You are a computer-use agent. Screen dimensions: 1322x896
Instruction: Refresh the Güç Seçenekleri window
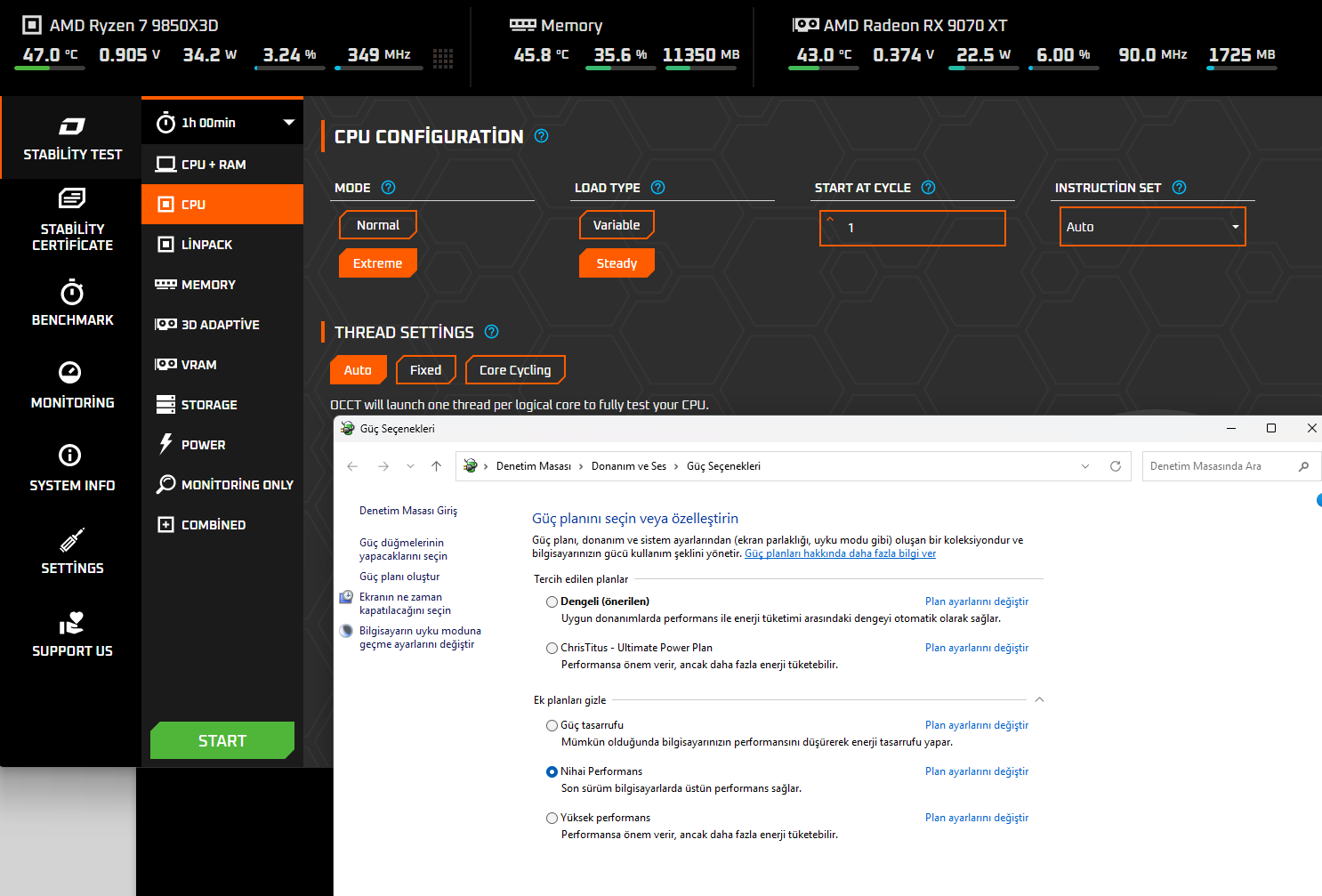1116,466
